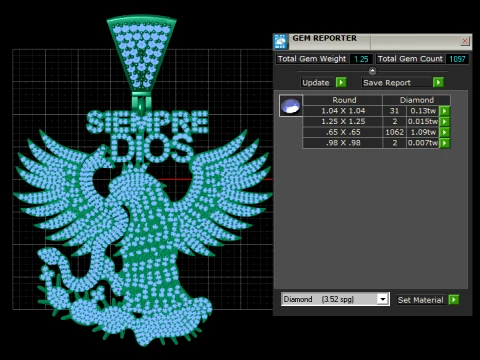480x360 pixels.
Task: Click green arrow for .65 X .65 row
Action: (445, 132)
